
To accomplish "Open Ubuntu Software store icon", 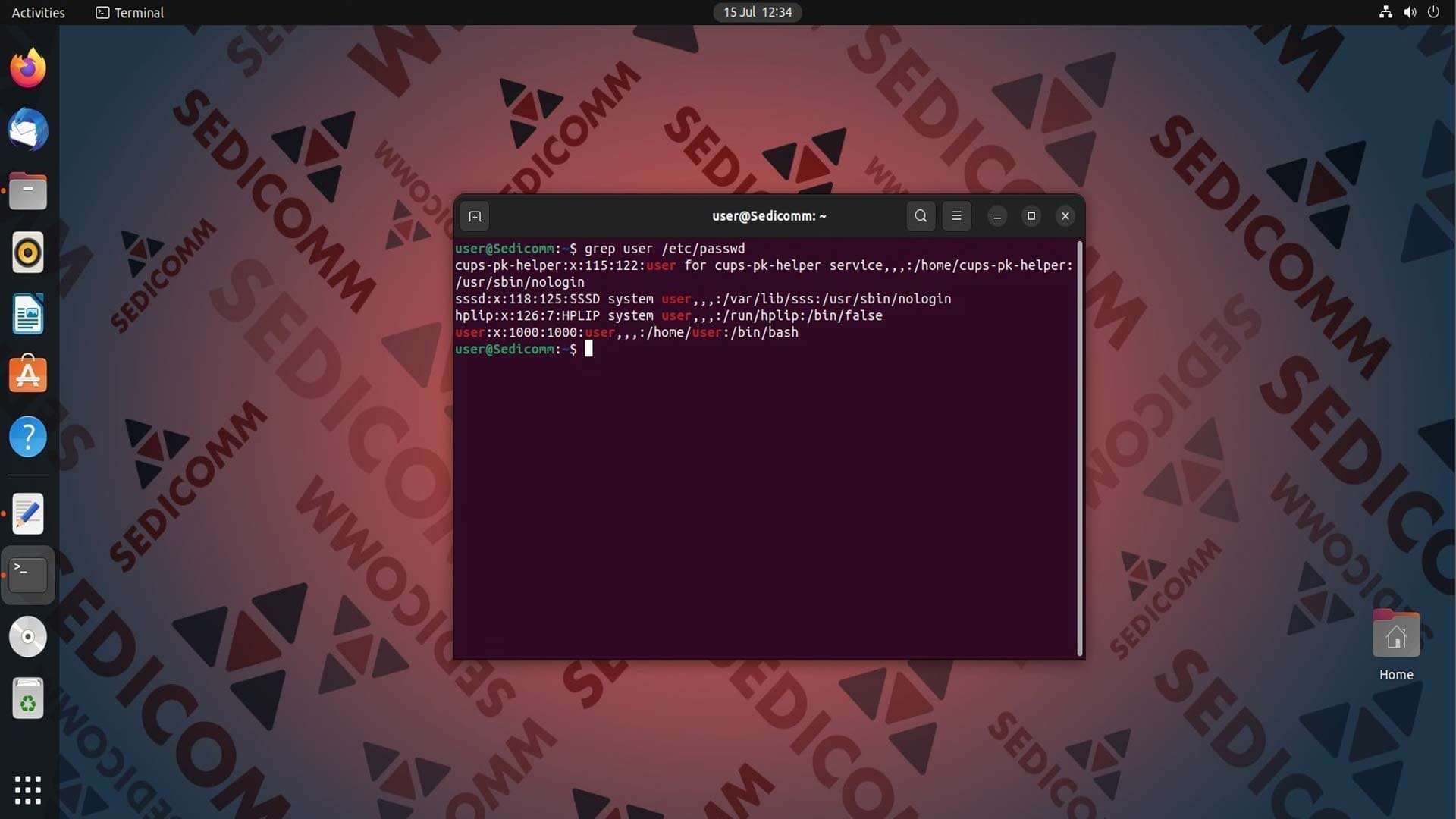I will pos(28,375).
